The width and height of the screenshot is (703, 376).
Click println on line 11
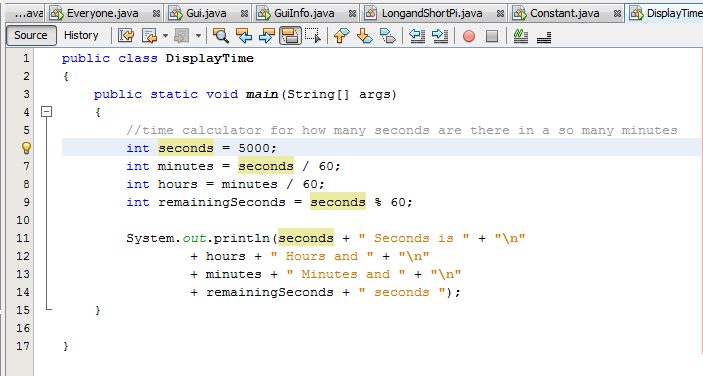242,238
